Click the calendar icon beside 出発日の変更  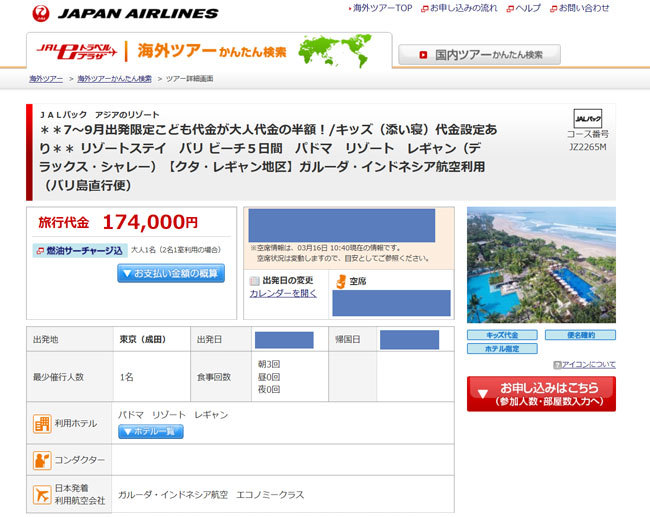pyautogui.click(x=254, y=281)
